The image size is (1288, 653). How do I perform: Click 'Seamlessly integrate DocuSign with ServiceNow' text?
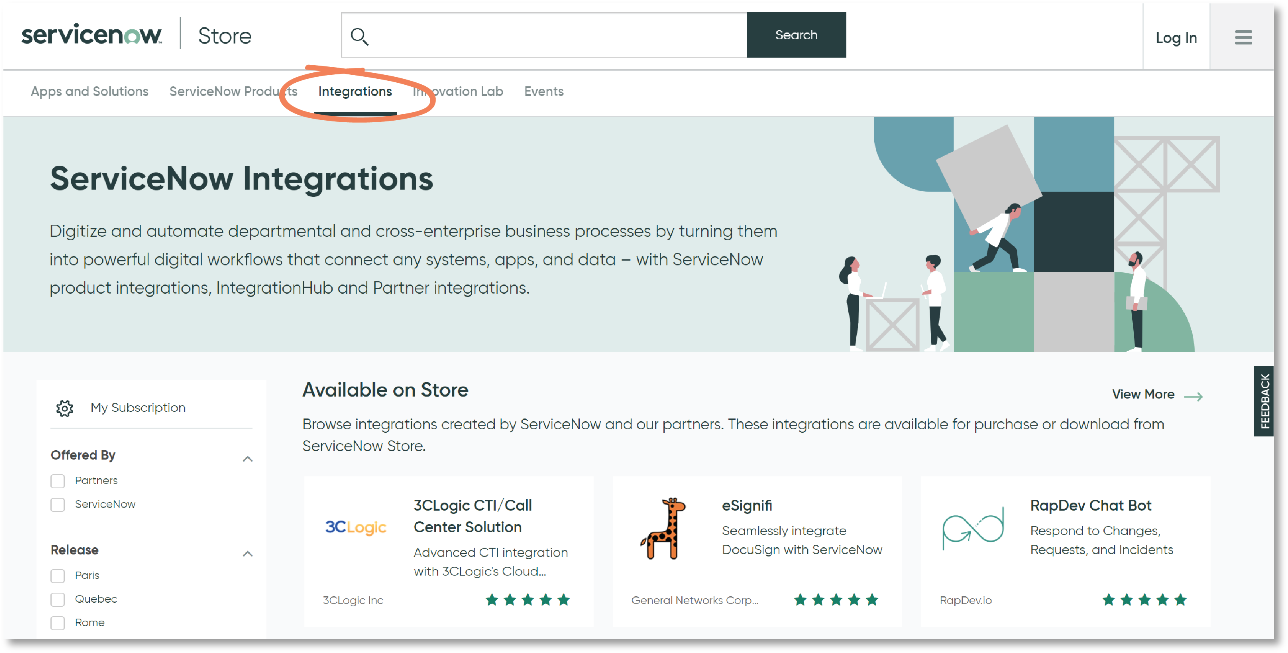tap(802, 540)
